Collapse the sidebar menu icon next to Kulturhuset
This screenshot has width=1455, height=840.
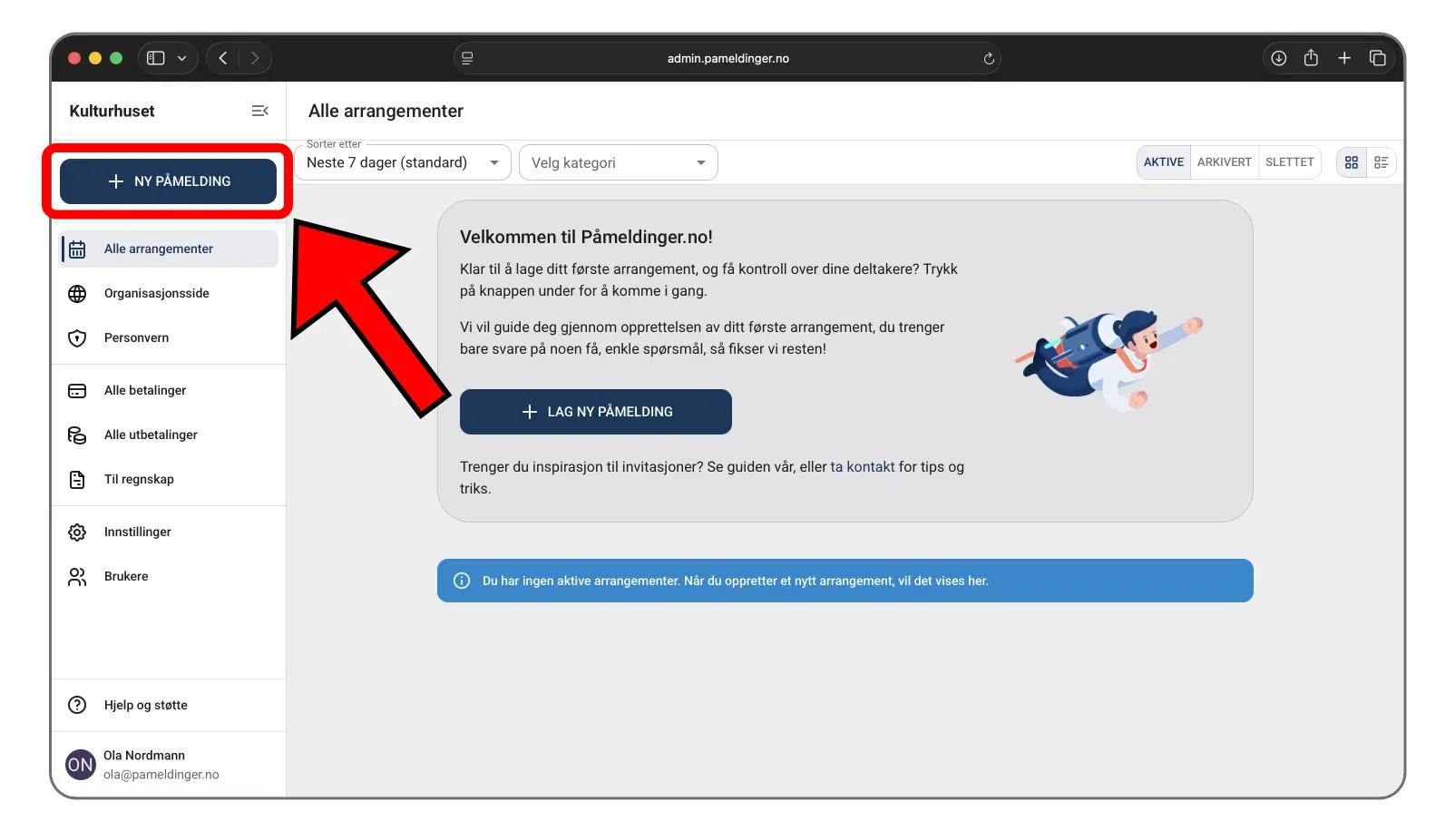coord(259,111)
